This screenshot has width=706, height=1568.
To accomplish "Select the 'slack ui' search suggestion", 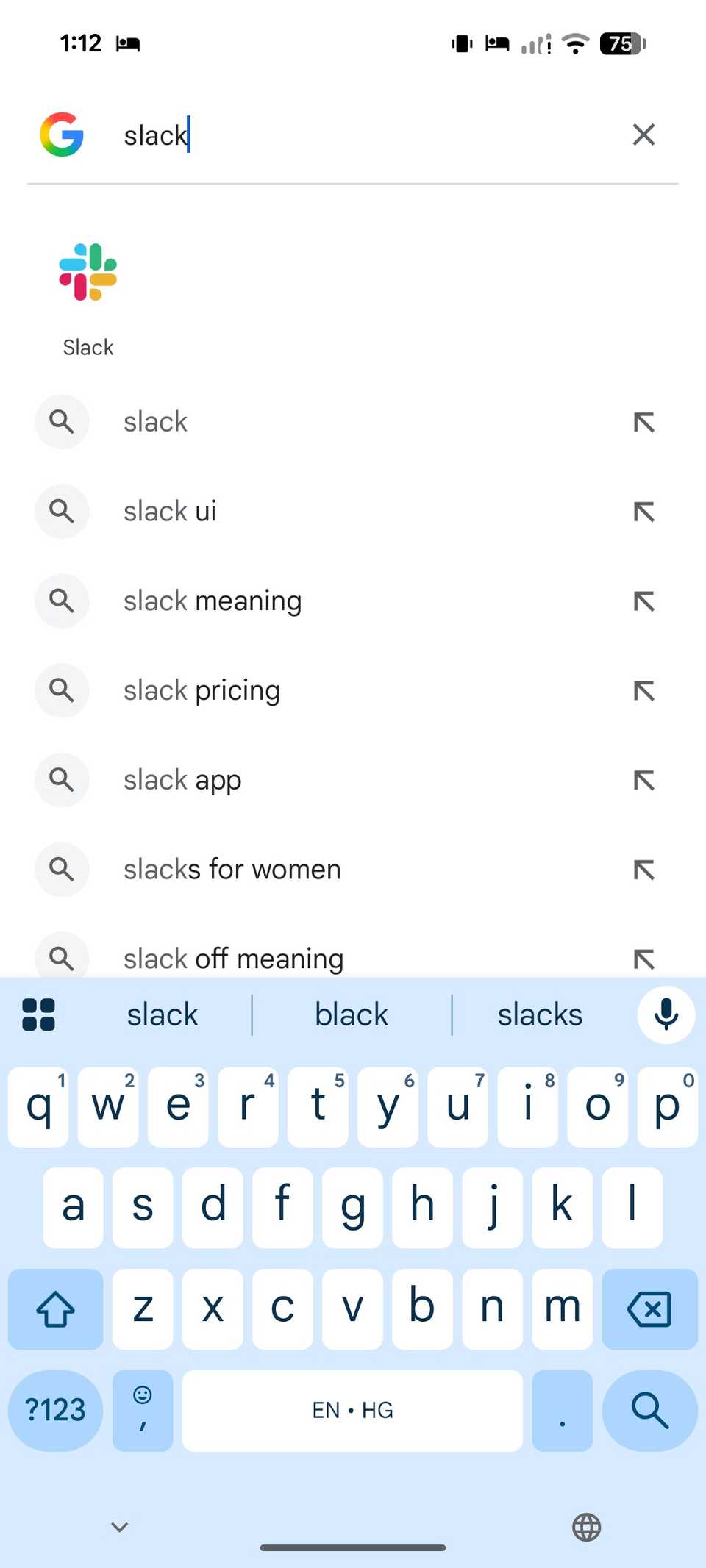I will (x=170, y=512).
